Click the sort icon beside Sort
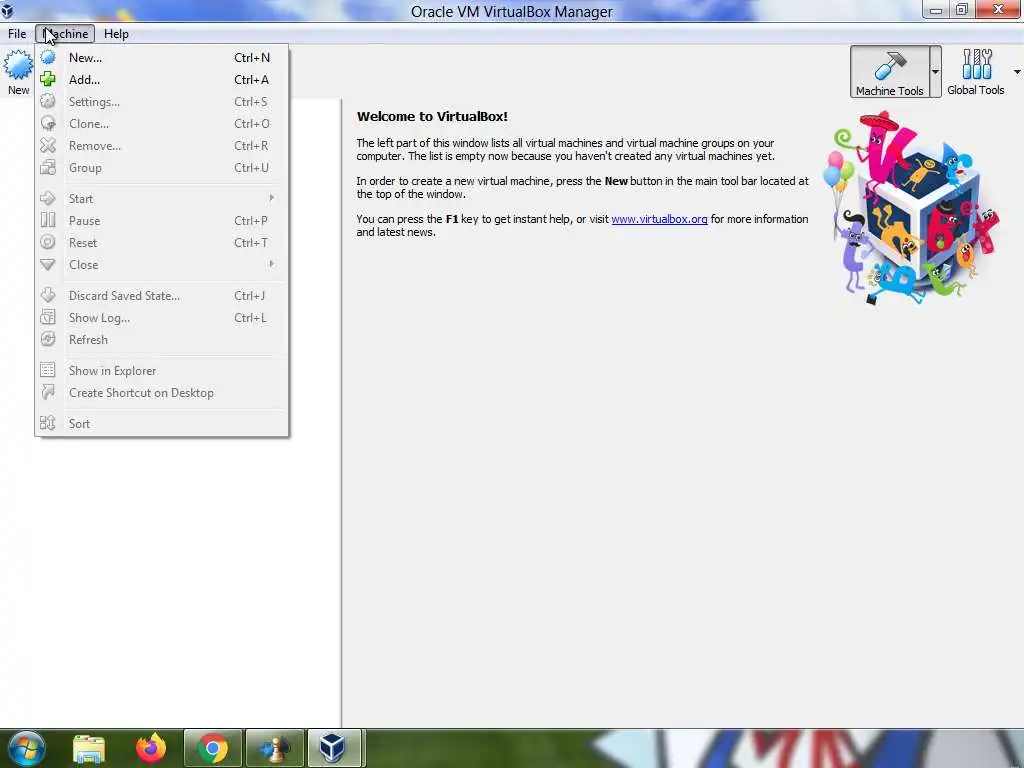Screen dimensions: 1024x768 48,423
